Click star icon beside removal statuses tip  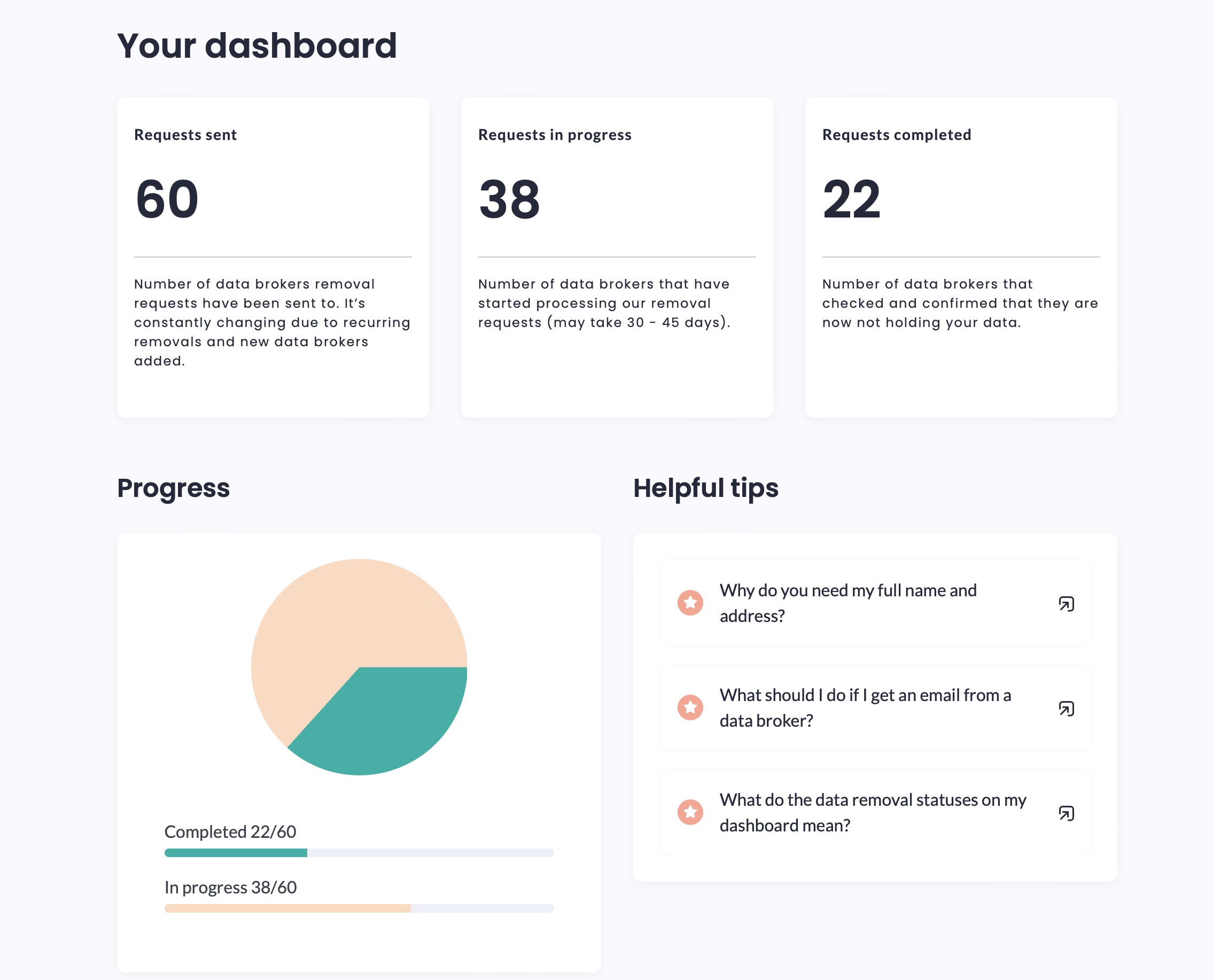click(x=690, y=812)
